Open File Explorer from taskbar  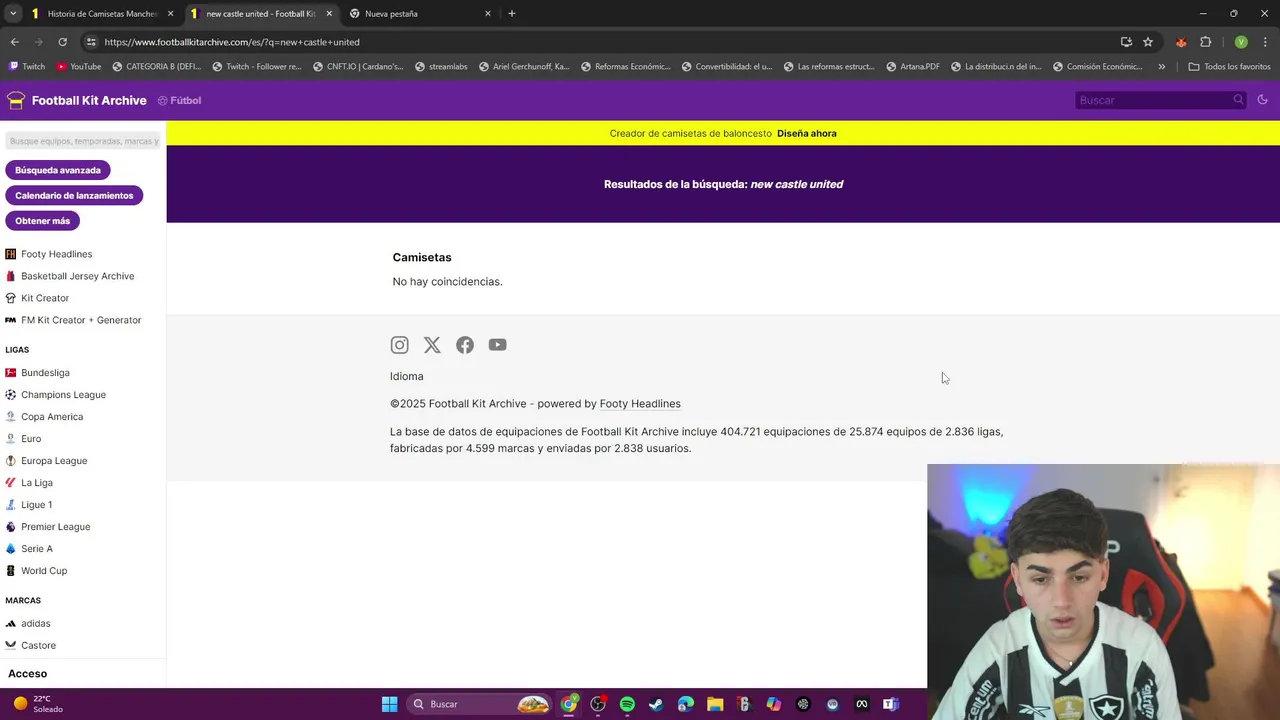click(715, 704)
